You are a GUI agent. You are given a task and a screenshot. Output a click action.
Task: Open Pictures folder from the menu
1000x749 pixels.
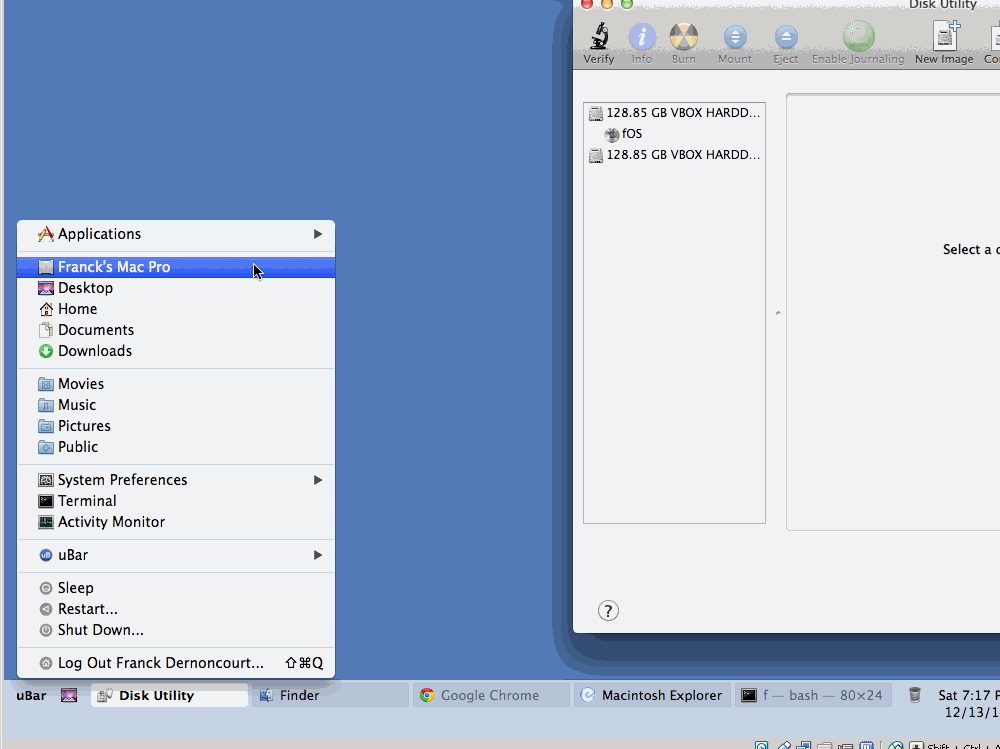176,426
